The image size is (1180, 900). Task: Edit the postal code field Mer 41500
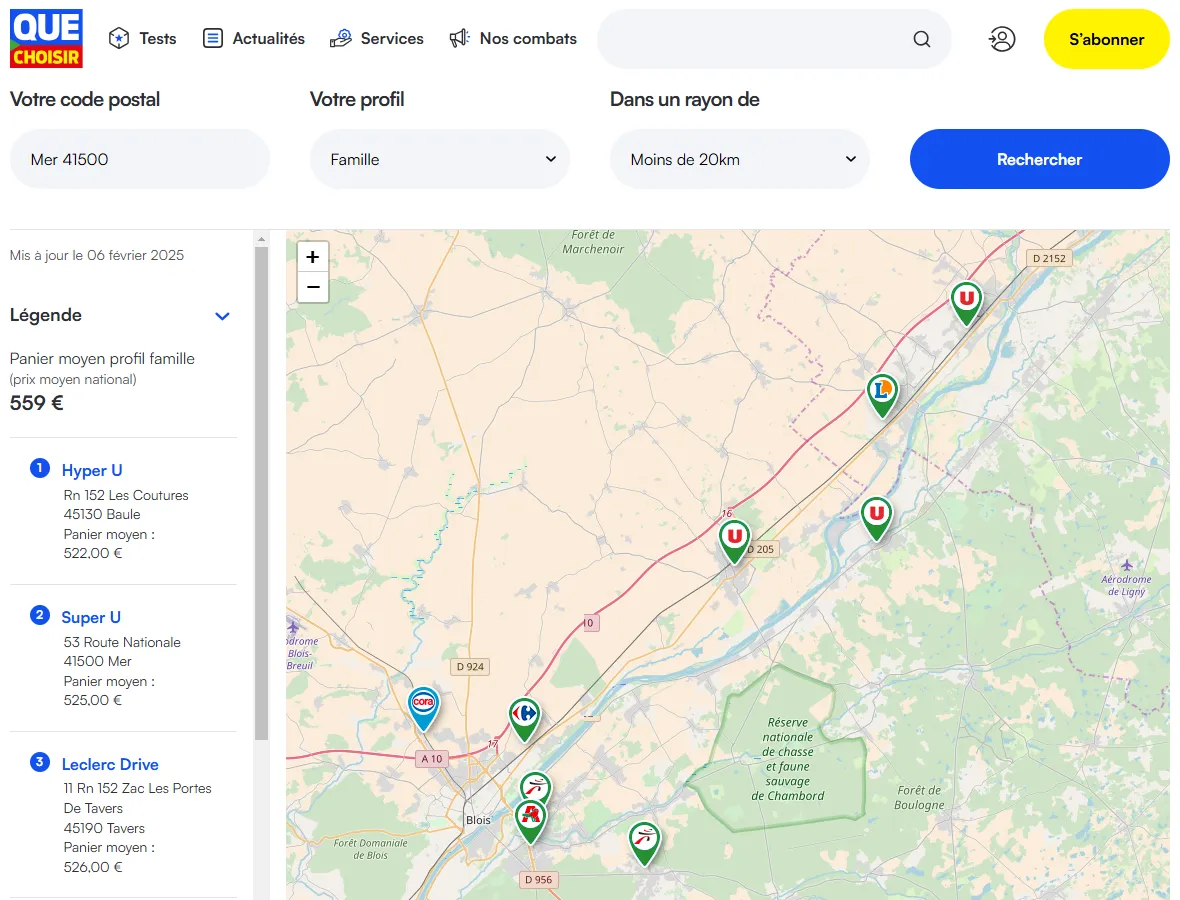click(140, 159)
